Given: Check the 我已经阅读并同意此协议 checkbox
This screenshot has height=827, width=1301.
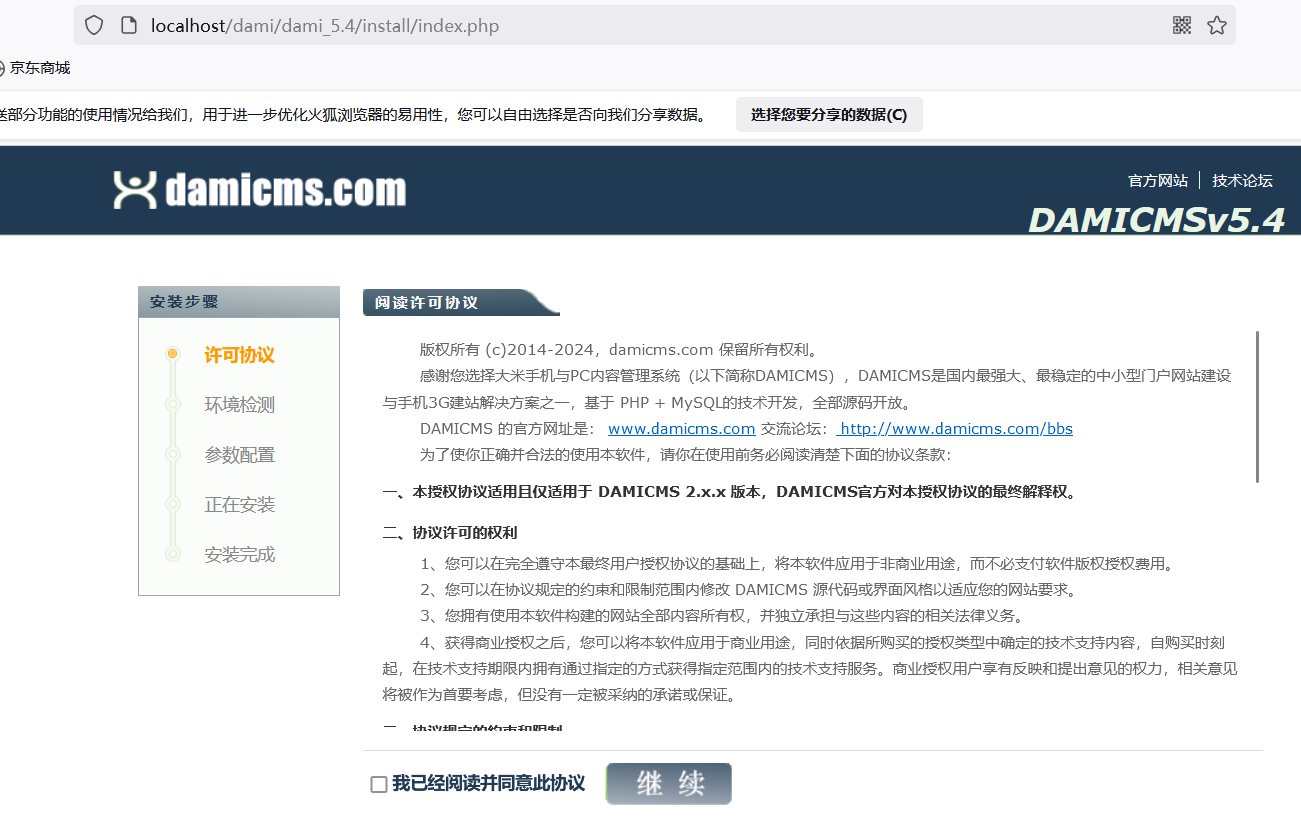Looking at the screenshot, I should point(379,785).
